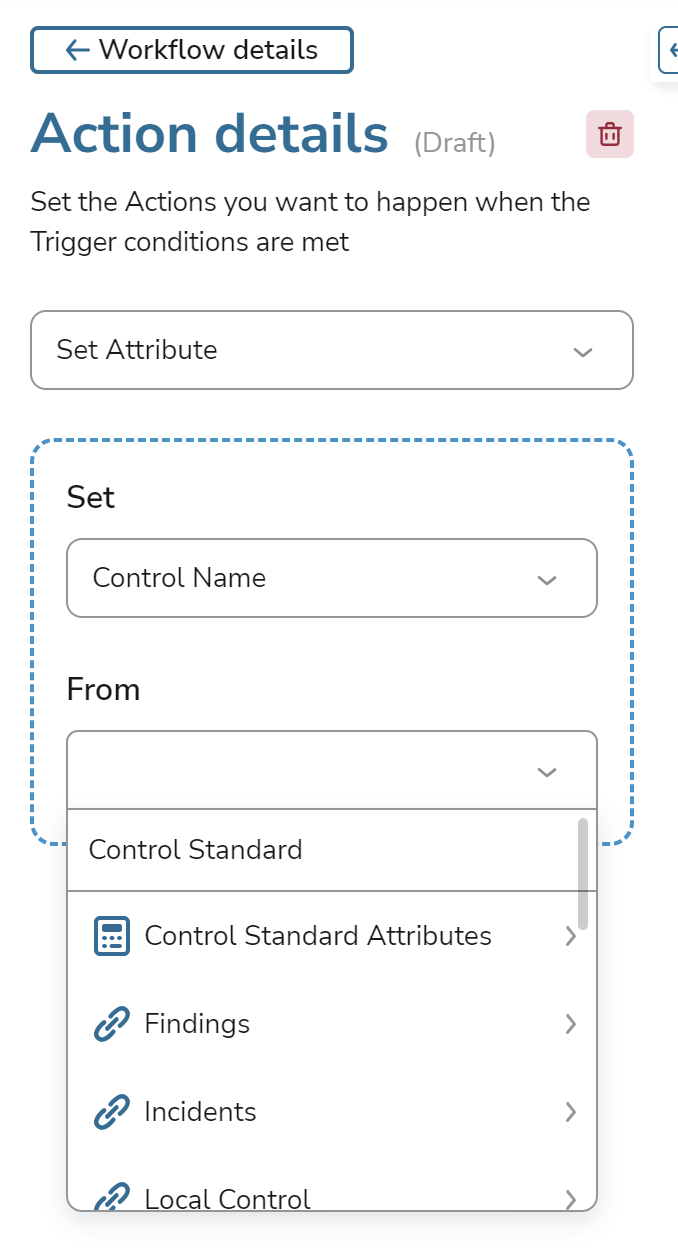Expand the Control Standard Attributes submenu arrow
678x1256 pixels.
(571, 936)
